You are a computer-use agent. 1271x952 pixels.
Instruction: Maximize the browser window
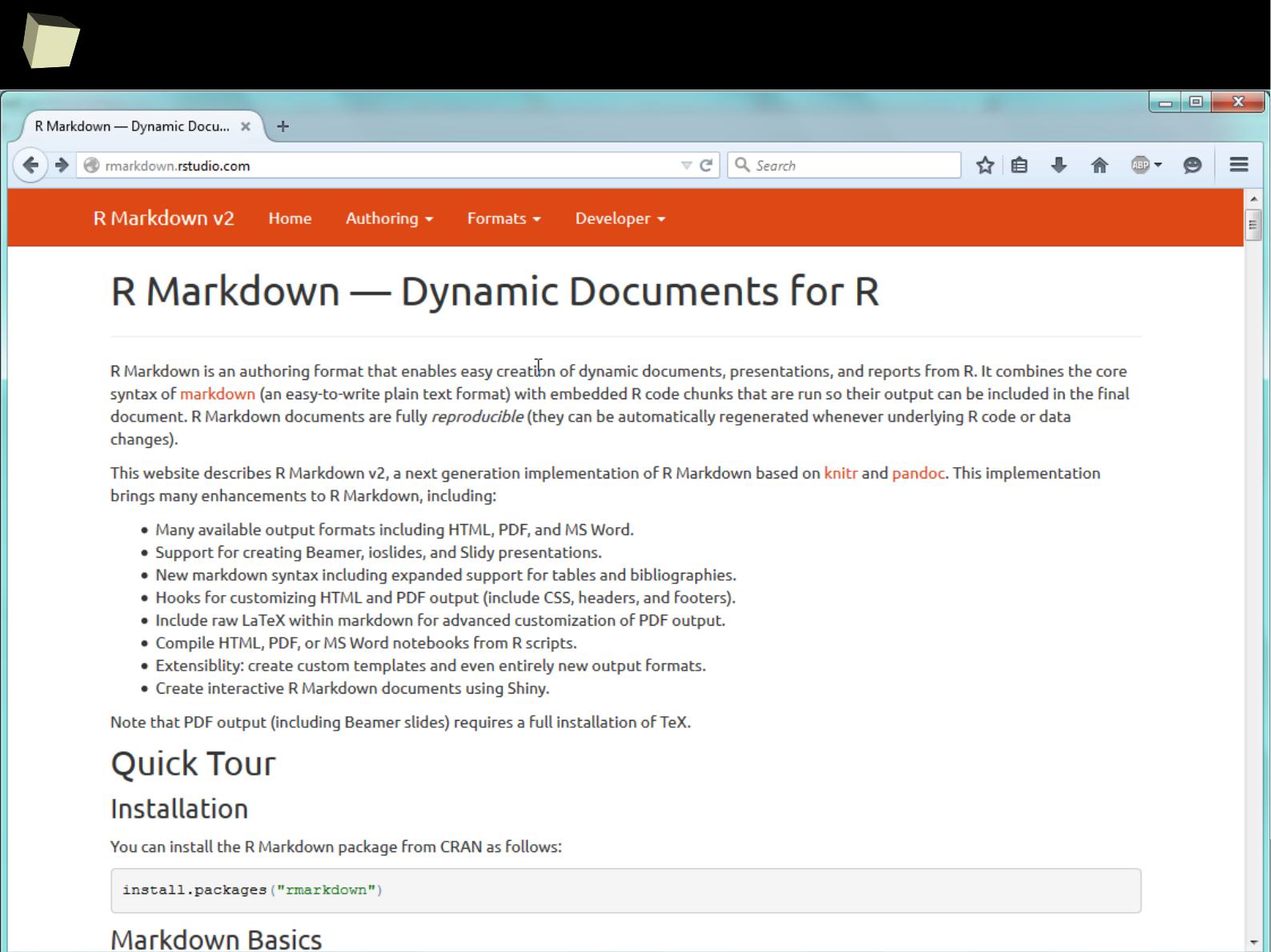click(1196, 102)
